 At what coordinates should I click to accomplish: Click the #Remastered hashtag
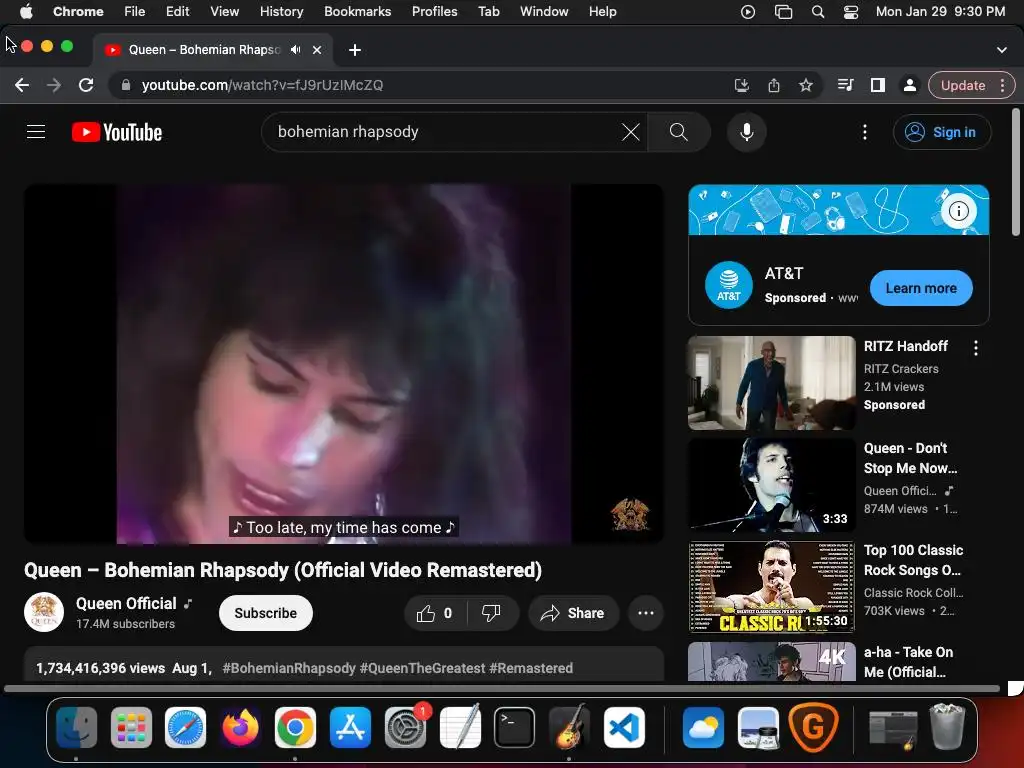(x=531, y=668)
